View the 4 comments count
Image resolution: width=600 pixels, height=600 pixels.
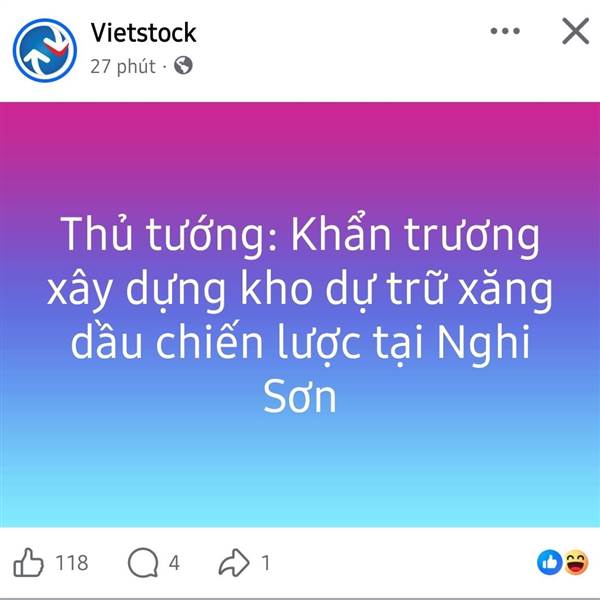pos(174,563)
